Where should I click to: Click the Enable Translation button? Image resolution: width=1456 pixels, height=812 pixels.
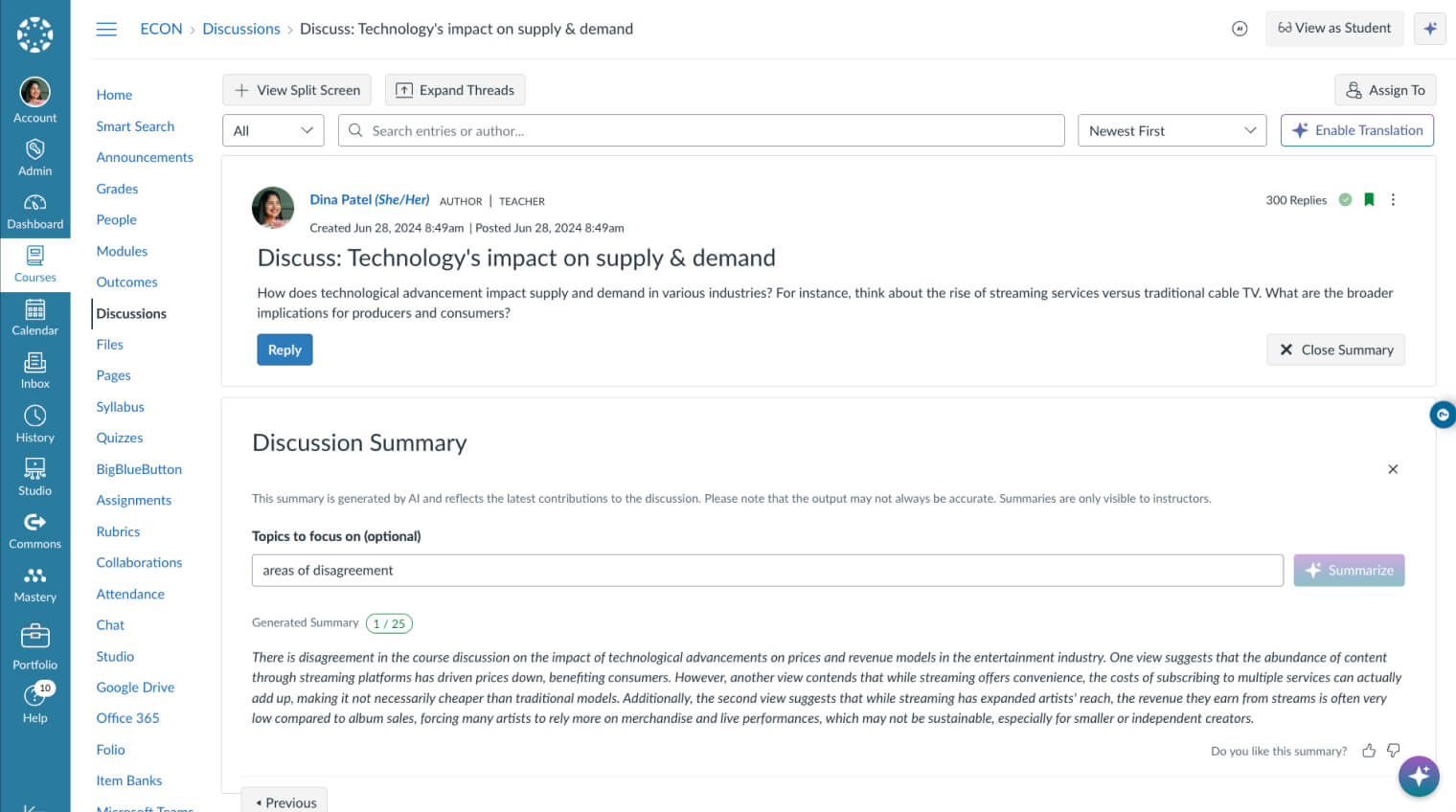(x=1356, y=130)
